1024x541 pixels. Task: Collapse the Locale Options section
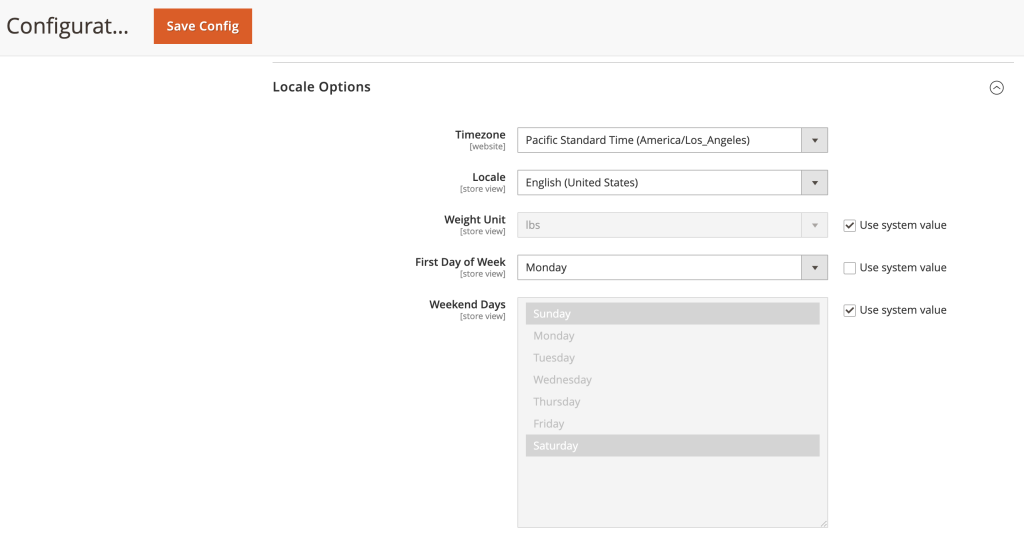coord(996,88)
